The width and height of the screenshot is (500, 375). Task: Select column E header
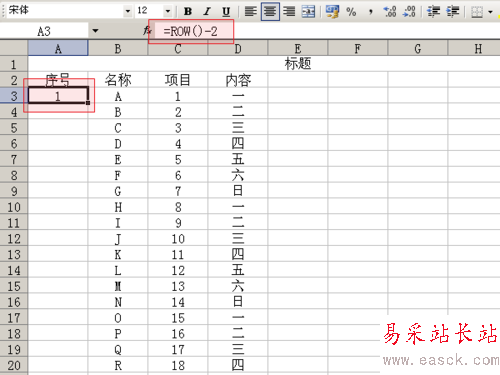pyautogui.click(x=298, y=49)
